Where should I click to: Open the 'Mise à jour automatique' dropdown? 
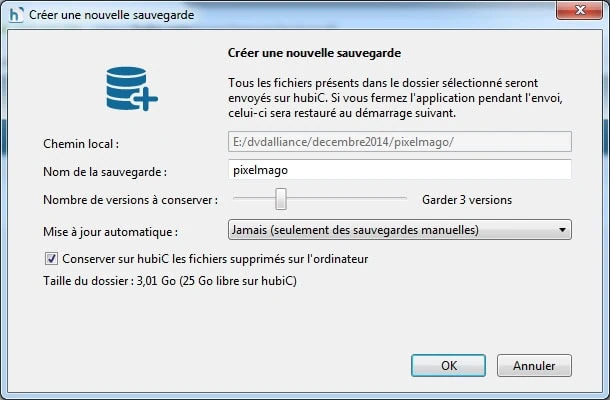400,231
